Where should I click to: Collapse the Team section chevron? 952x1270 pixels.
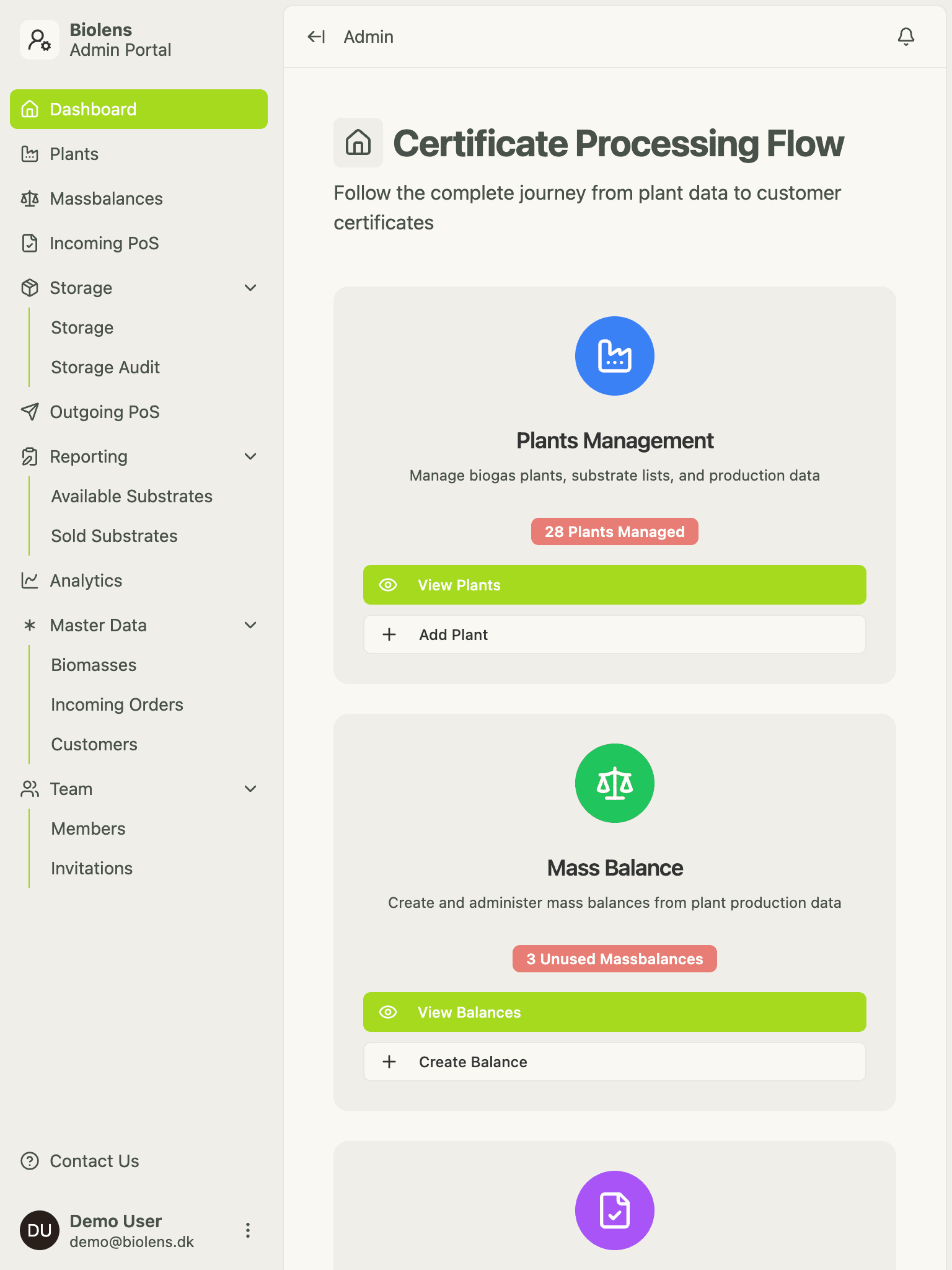pos(250,789)
